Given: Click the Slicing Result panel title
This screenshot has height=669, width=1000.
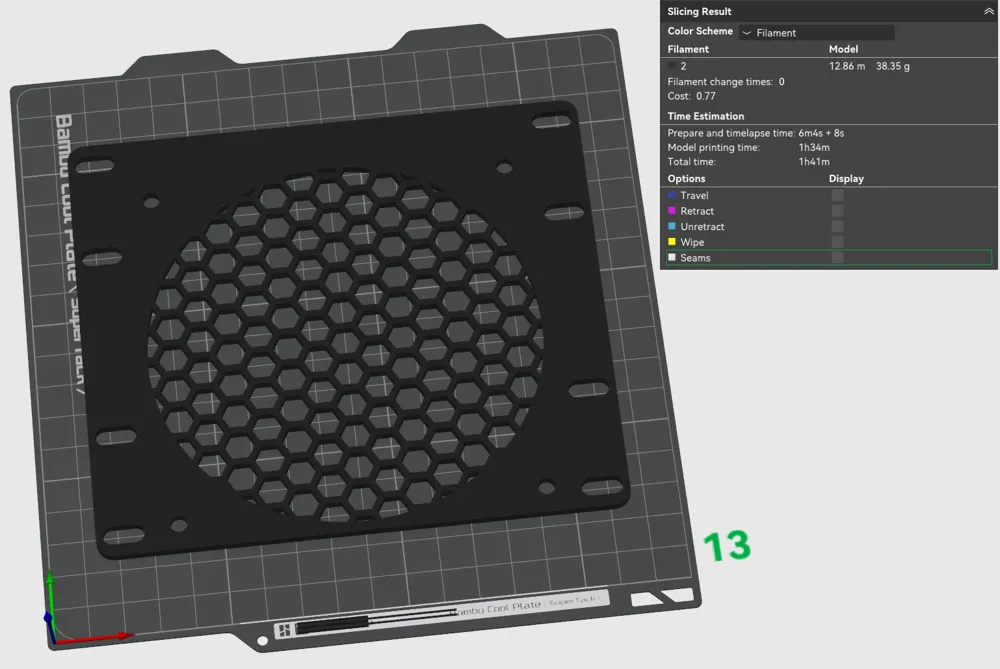Looking at the screenshot, I should pyautogui.click(x=699, y=11).
